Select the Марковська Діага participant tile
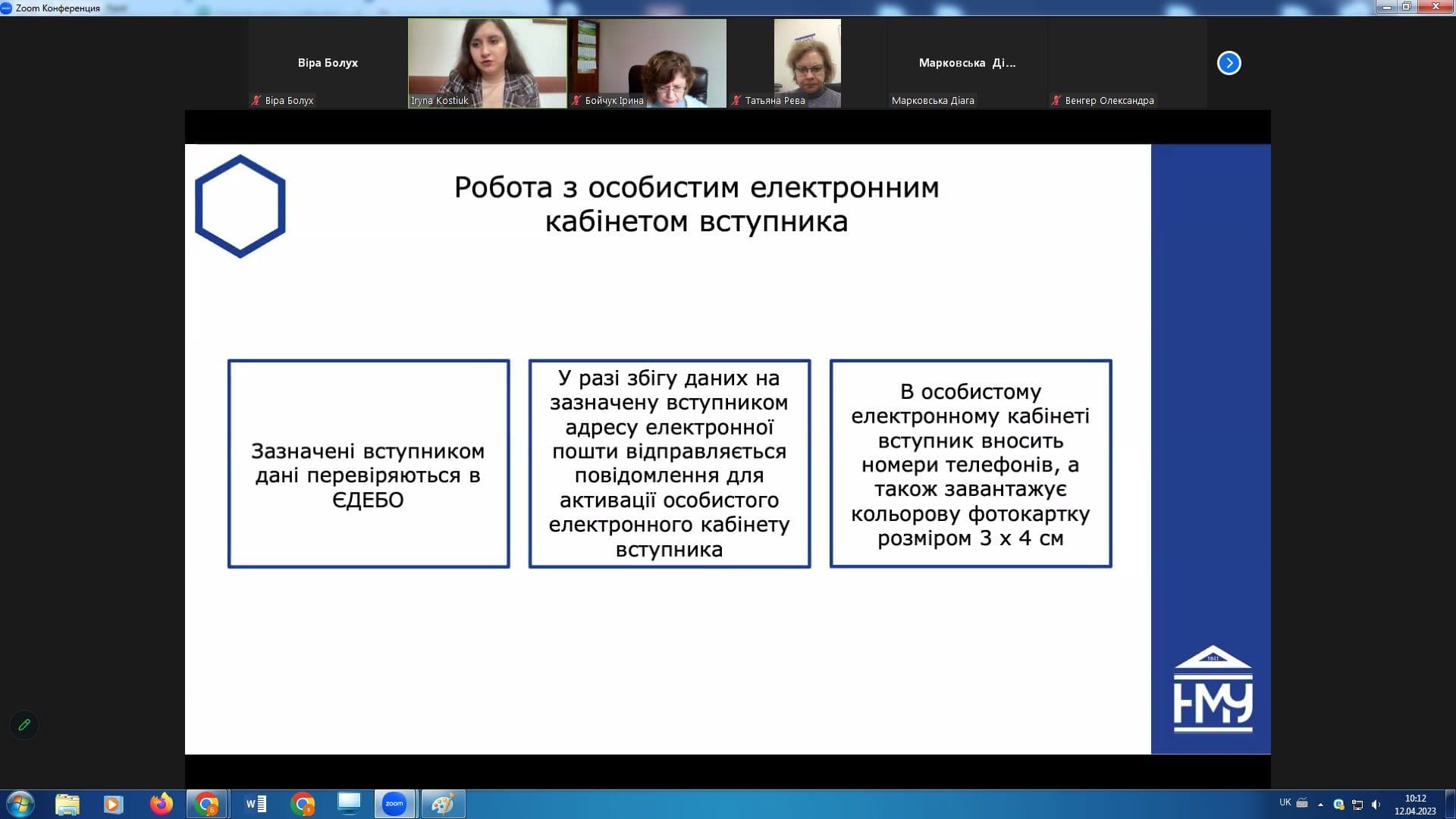This screenshot has width=1456, height=819. 968,63
